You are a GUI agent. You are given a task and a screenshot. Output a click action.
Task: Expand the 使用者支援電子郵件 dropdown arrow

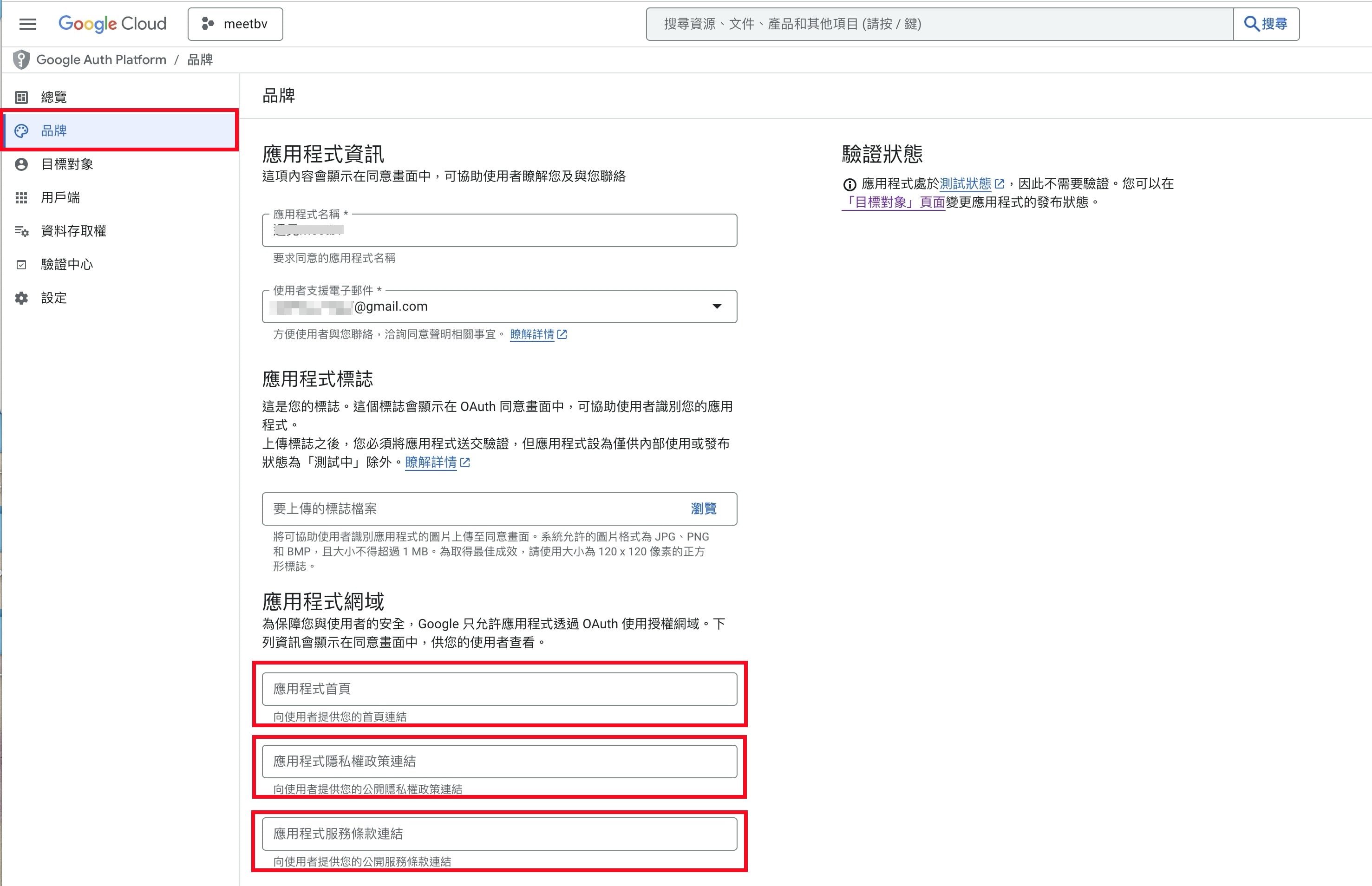(717, 306)
